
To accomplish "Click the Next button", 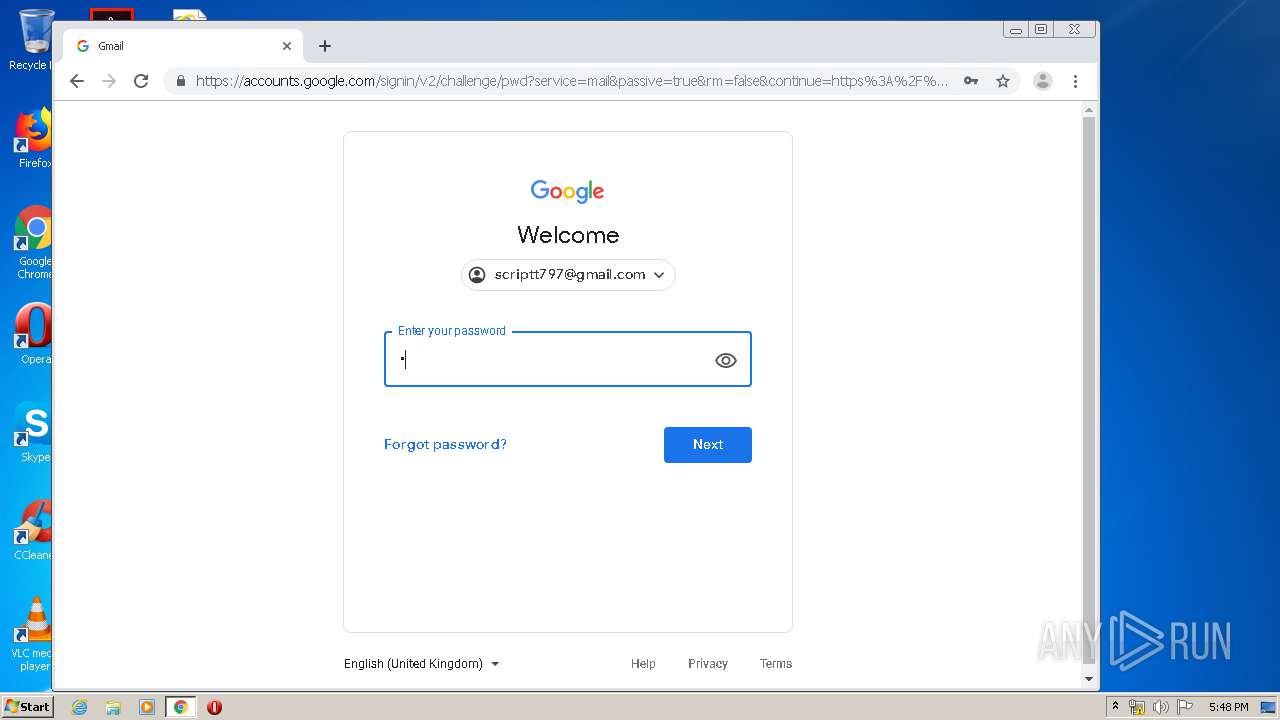I will click(708, 445).
